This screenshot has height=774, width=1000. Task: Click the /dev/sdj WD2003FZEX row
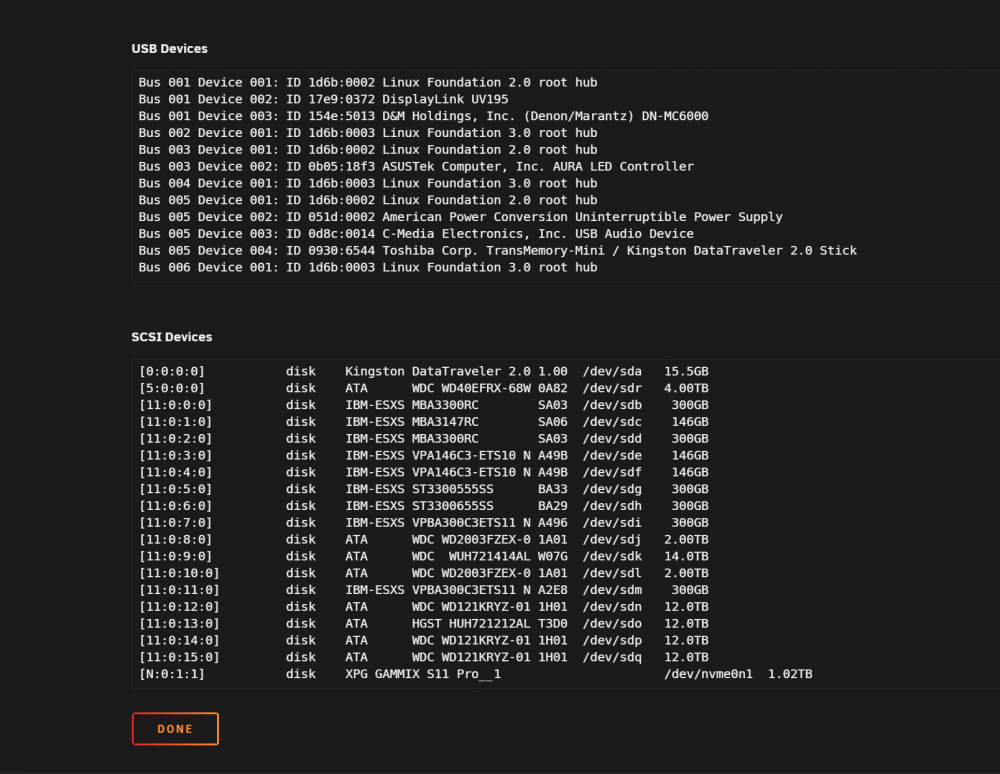(x=424, y=539)
